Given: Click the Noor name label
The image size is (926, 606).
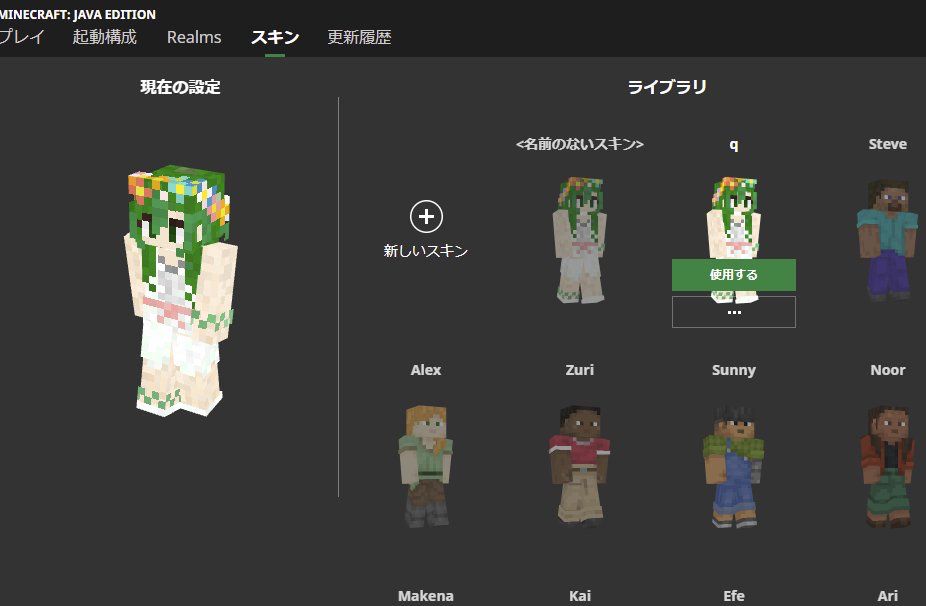Looking at the screenshot, I should (x=888, y=370).
